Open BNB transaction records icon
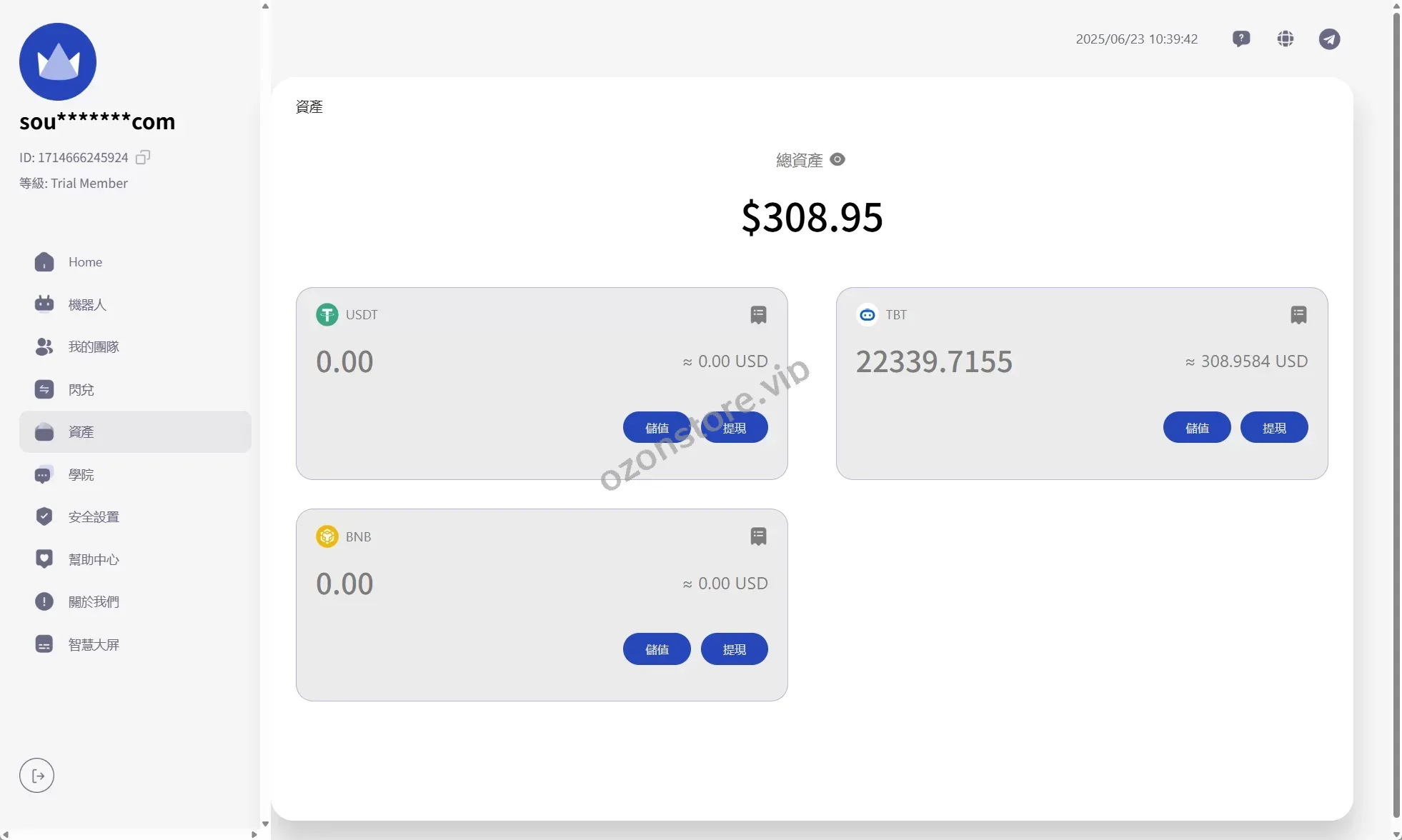 [758, 536]
